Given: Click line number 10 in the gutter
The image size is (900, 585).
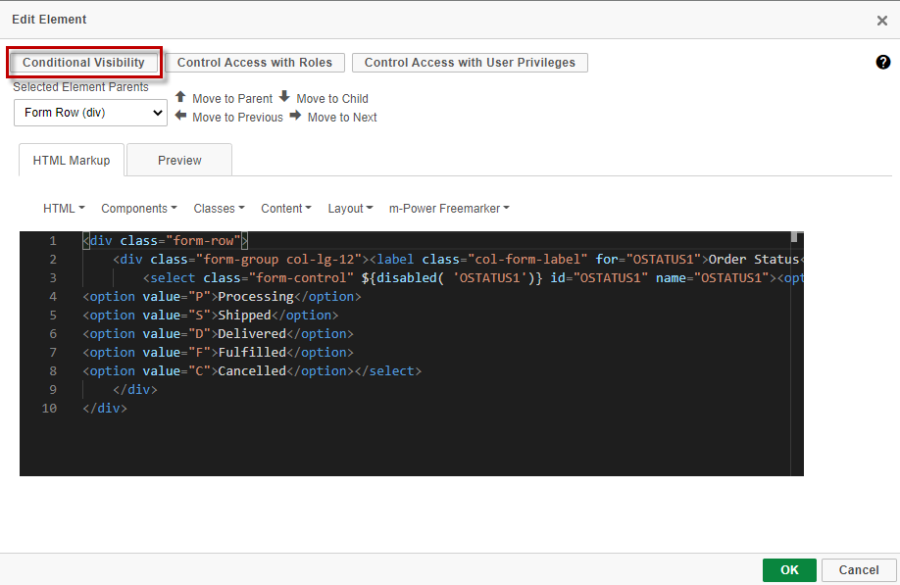Looking at the screenshot, I should tap(49, 408).
